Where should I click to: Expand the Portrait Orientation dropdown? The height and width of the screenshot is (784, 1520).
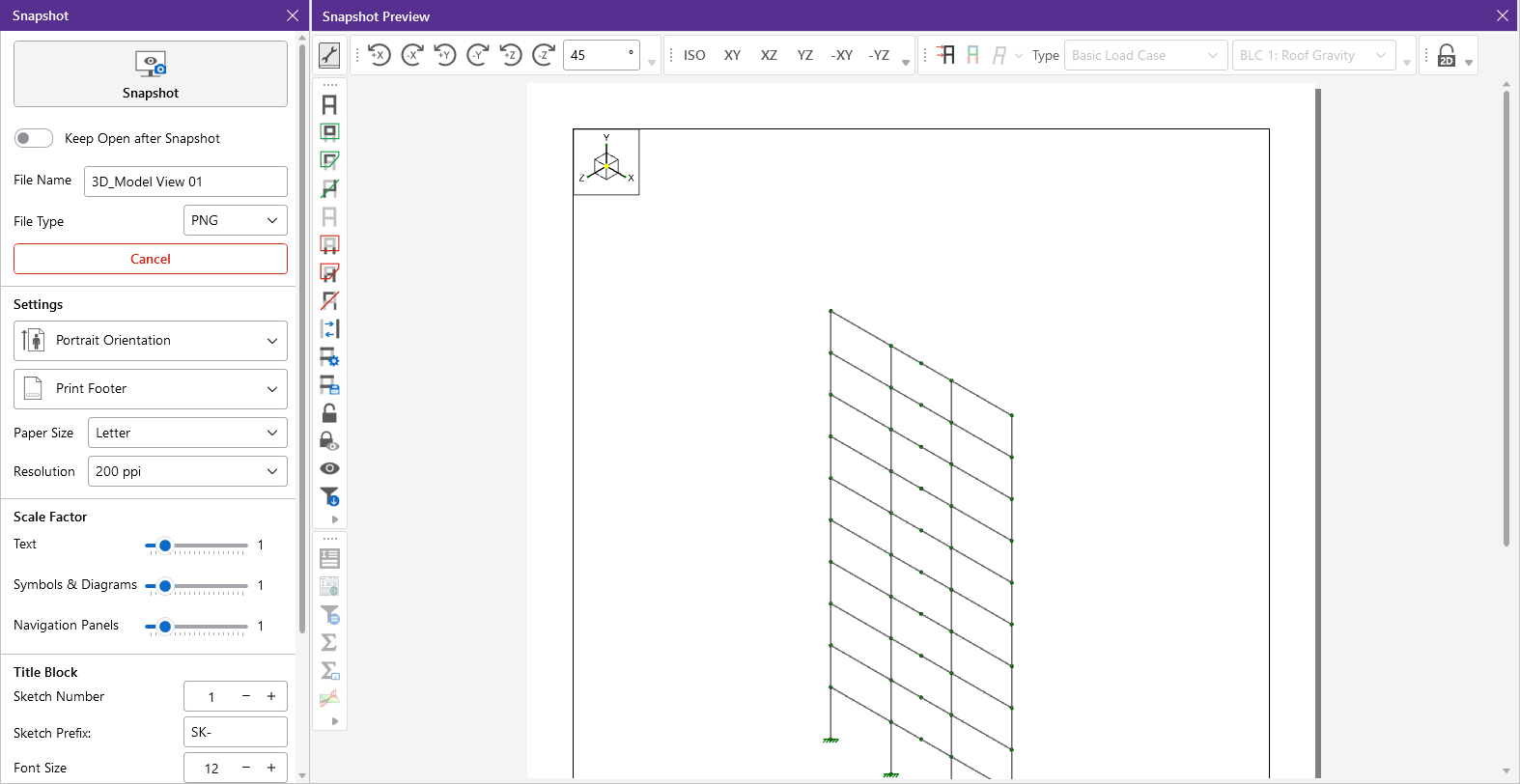pos(151,341)
